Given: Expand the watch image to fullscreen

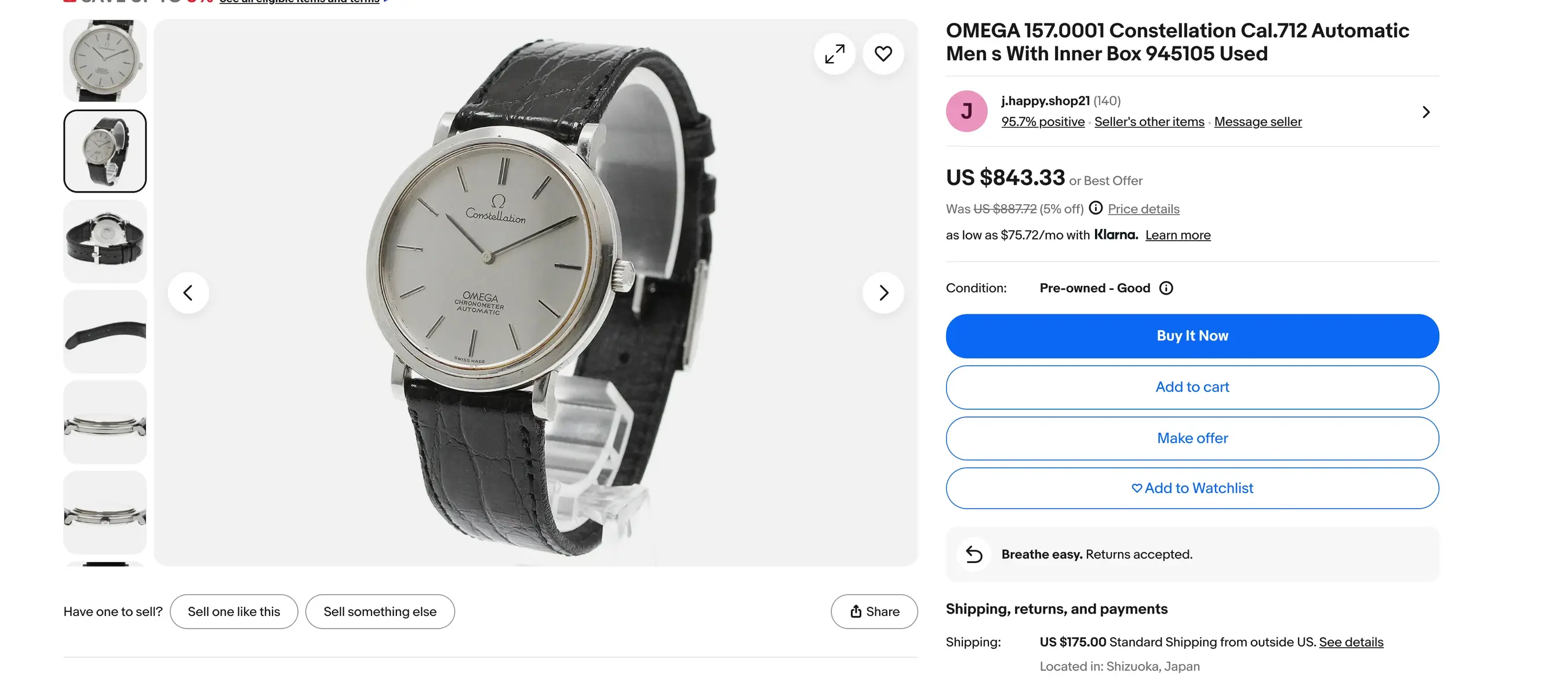Looking at the screenshot, I should 835,54.
